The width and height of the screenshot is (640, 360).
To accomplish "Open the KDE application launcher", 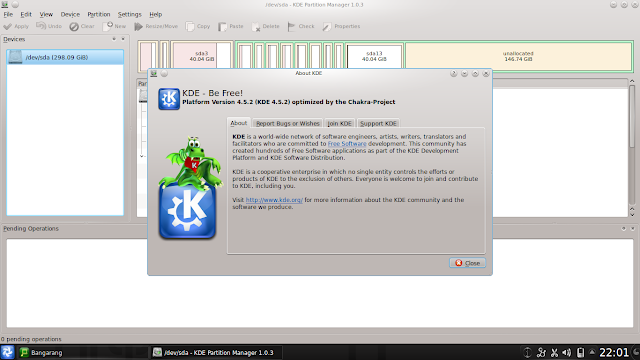I will [x=7, y=352].
